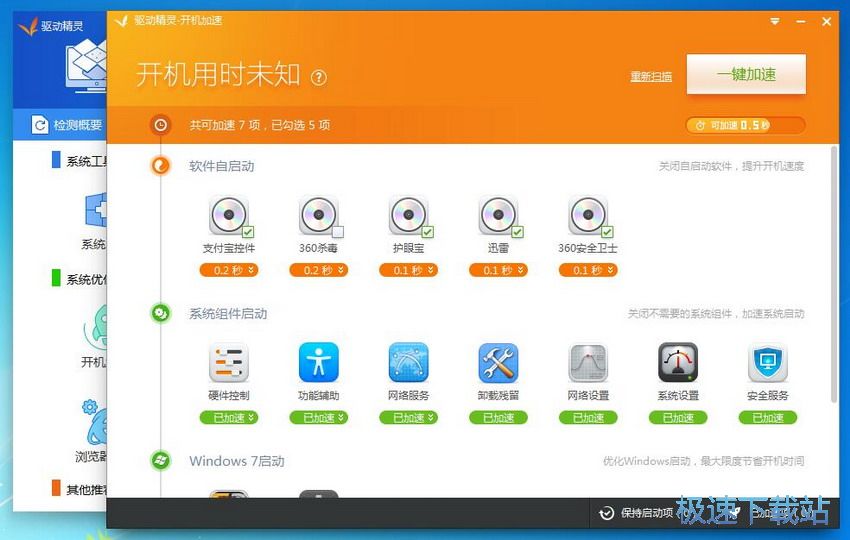Click the 保持启动项 label in bottom bar

tap(647, 513)
